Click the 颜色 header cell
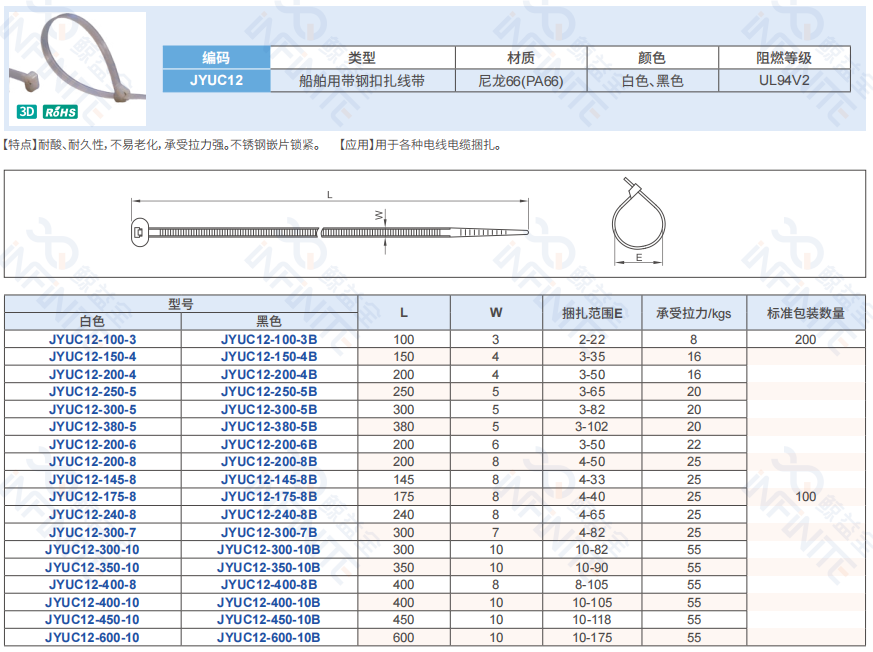873x652 pixels. 653,57
